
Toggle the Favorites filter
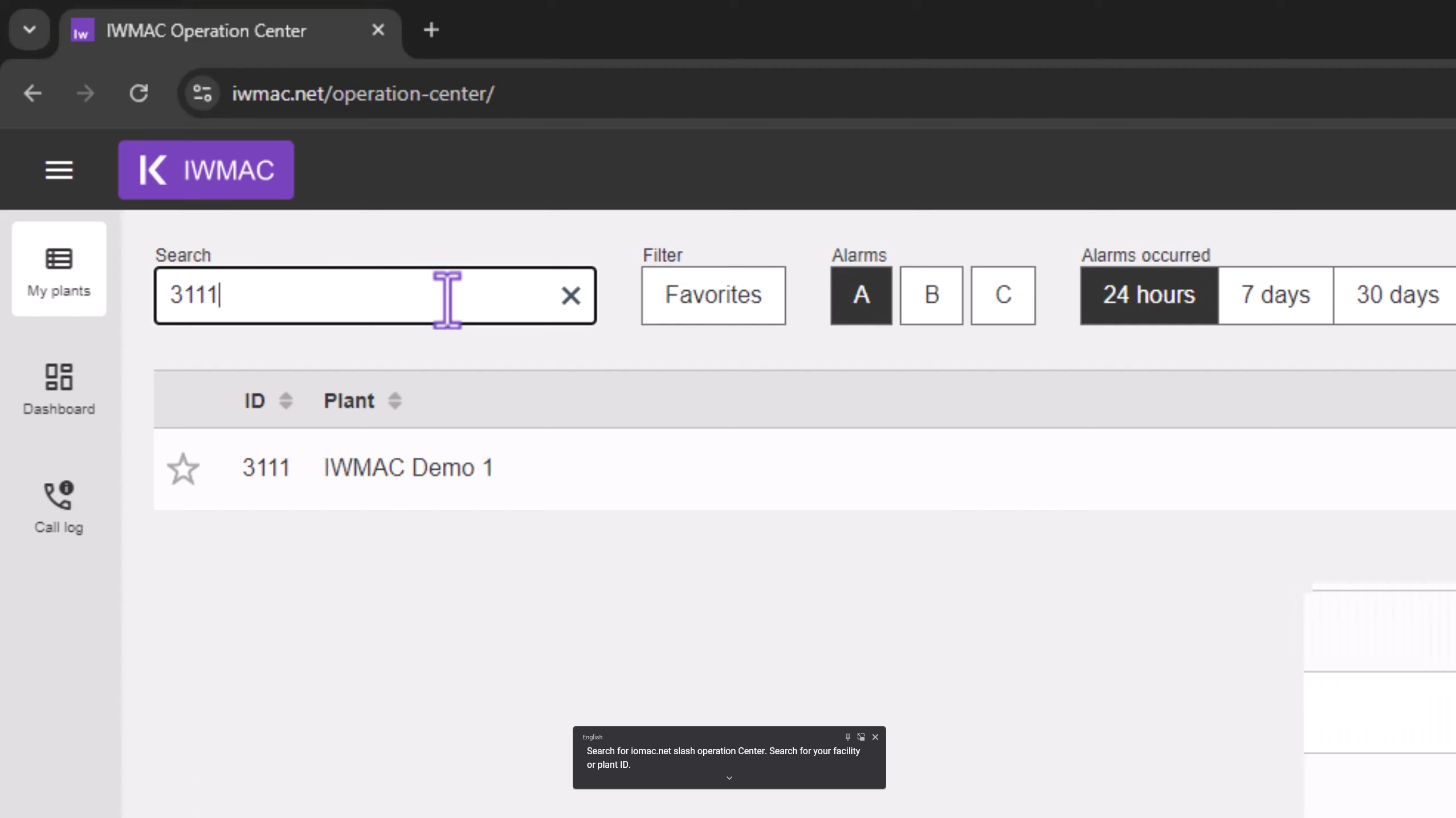pos(713,295)
